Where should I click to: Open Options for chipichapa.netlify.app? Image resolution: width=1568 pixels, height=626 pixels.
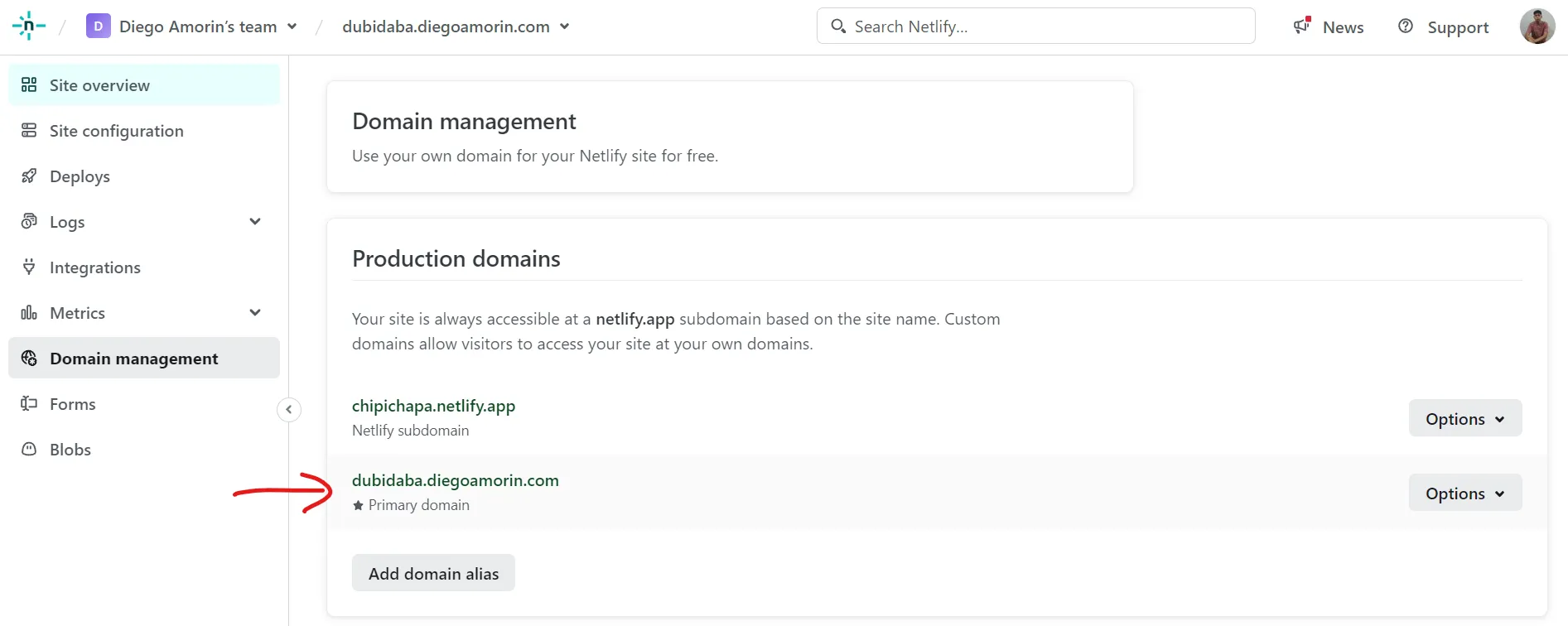pyautogui.click(x=1465, y=418)
